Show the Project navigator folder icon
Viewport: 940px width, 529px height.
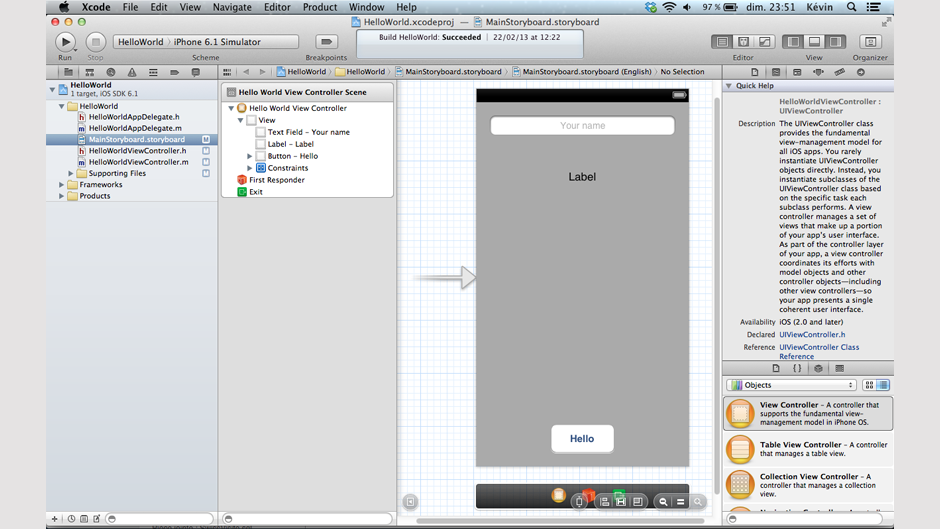click(68, 72)
